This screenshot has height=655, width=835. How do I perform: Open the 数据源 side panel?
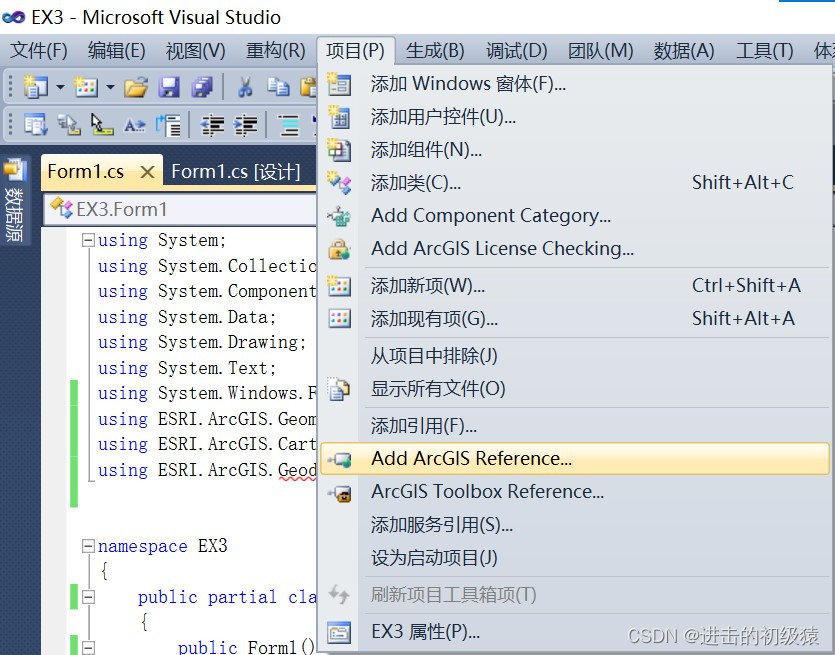(14, 200)
